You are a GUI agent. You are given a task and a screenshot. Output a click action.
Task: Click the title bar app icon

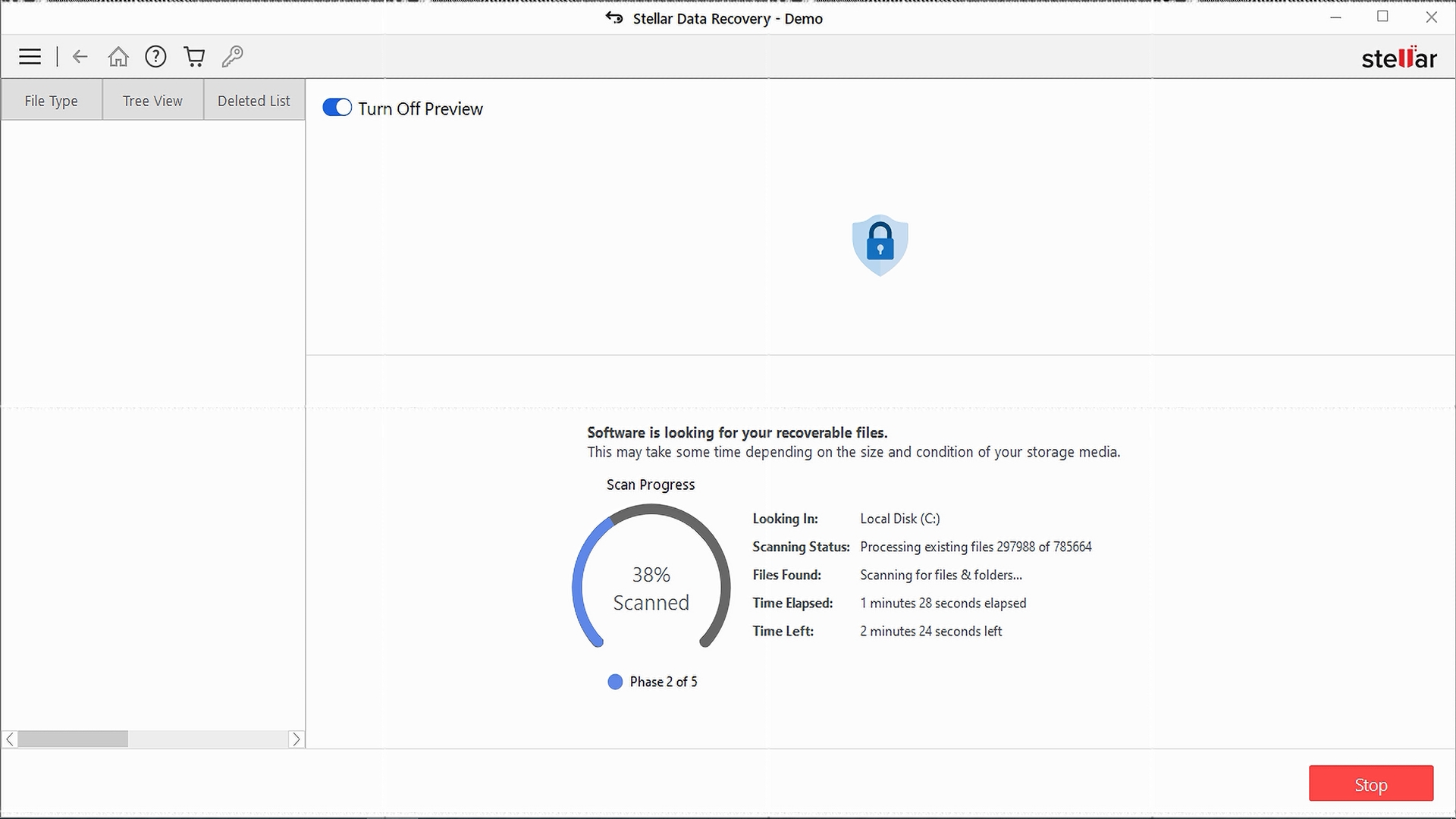pyautogui.click(x=614, y=17)
